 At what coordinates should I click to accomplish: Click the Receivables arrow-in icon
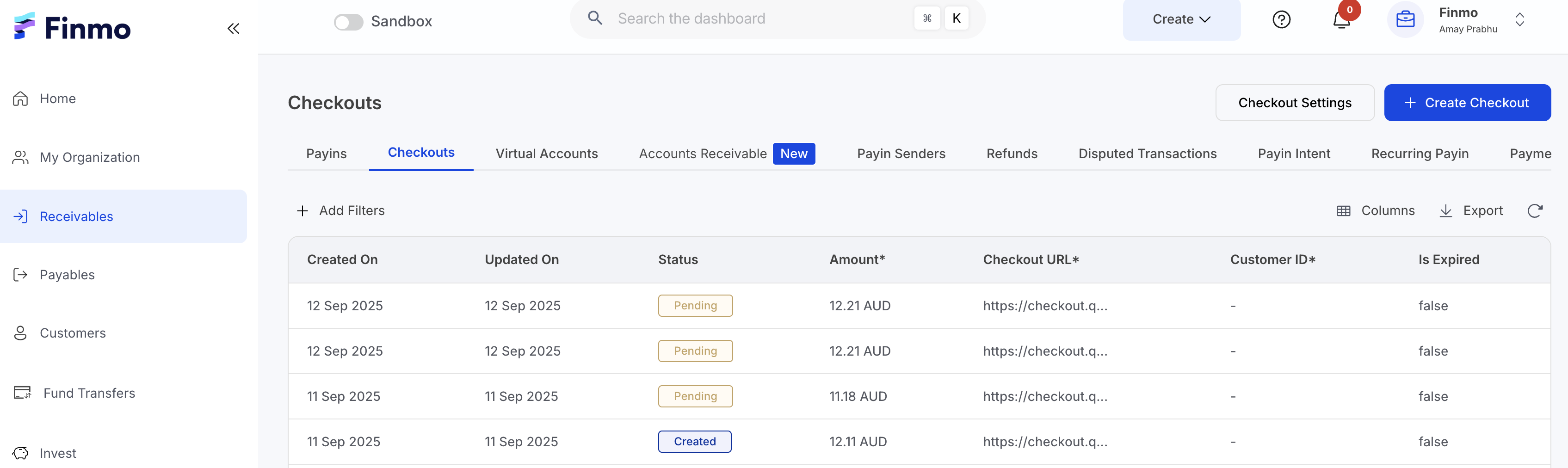pos(21,216)
